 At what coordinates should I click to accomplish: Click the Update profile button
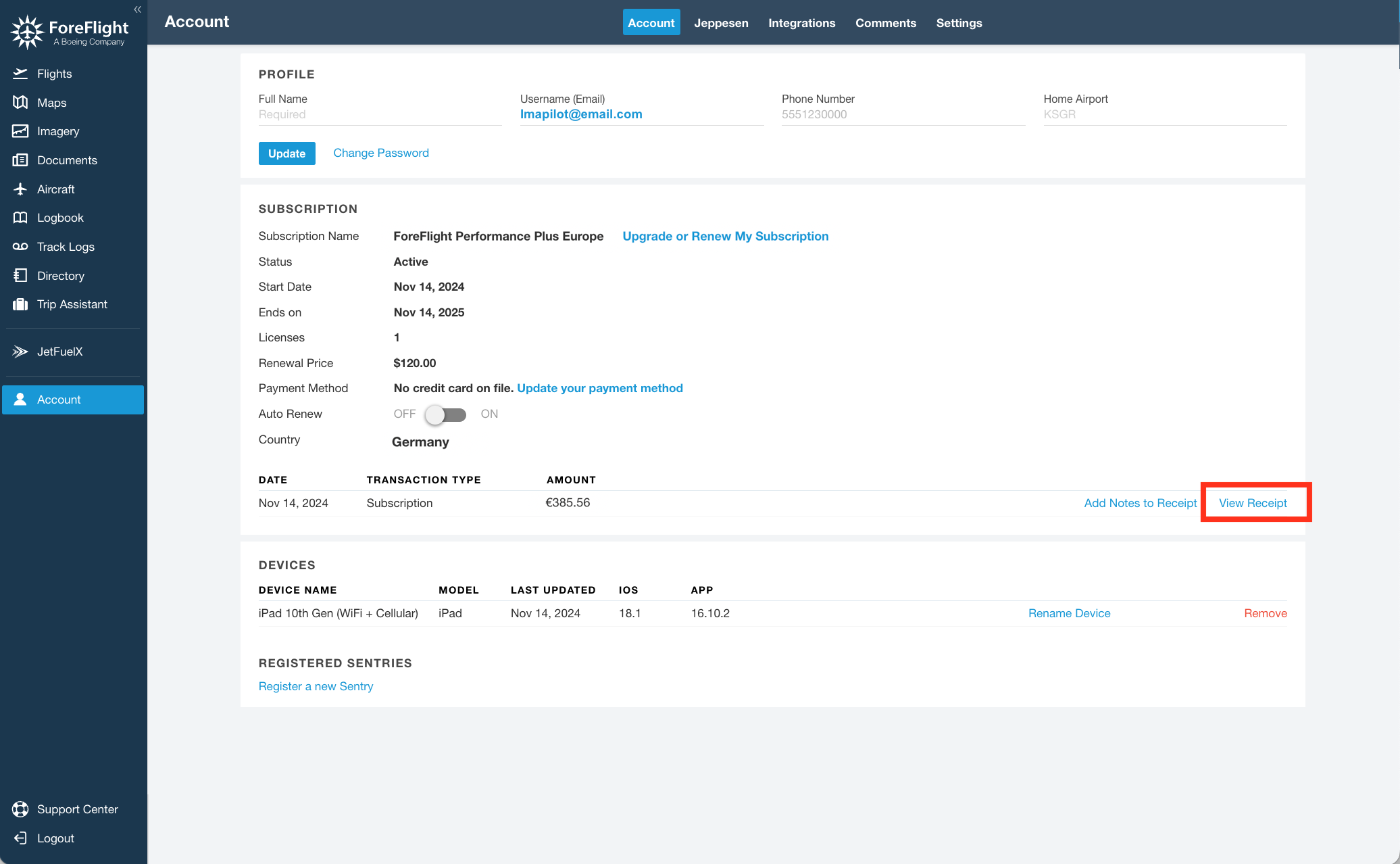286,153
